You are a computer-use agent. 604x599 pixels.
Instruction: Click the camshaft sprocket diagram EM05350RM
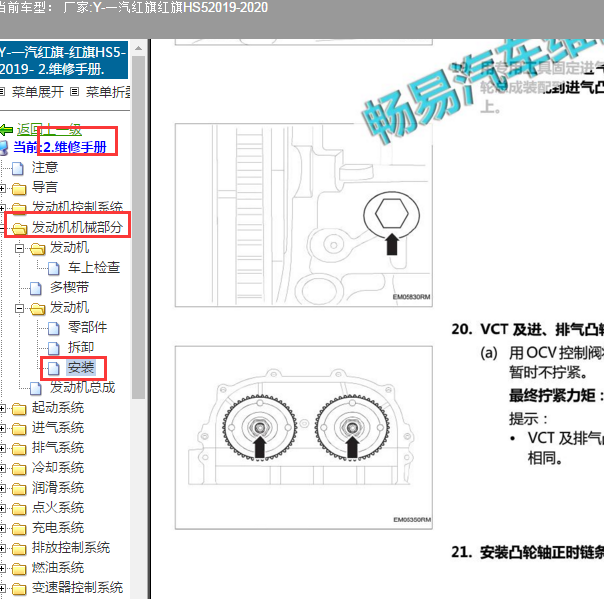click(304, 438)
